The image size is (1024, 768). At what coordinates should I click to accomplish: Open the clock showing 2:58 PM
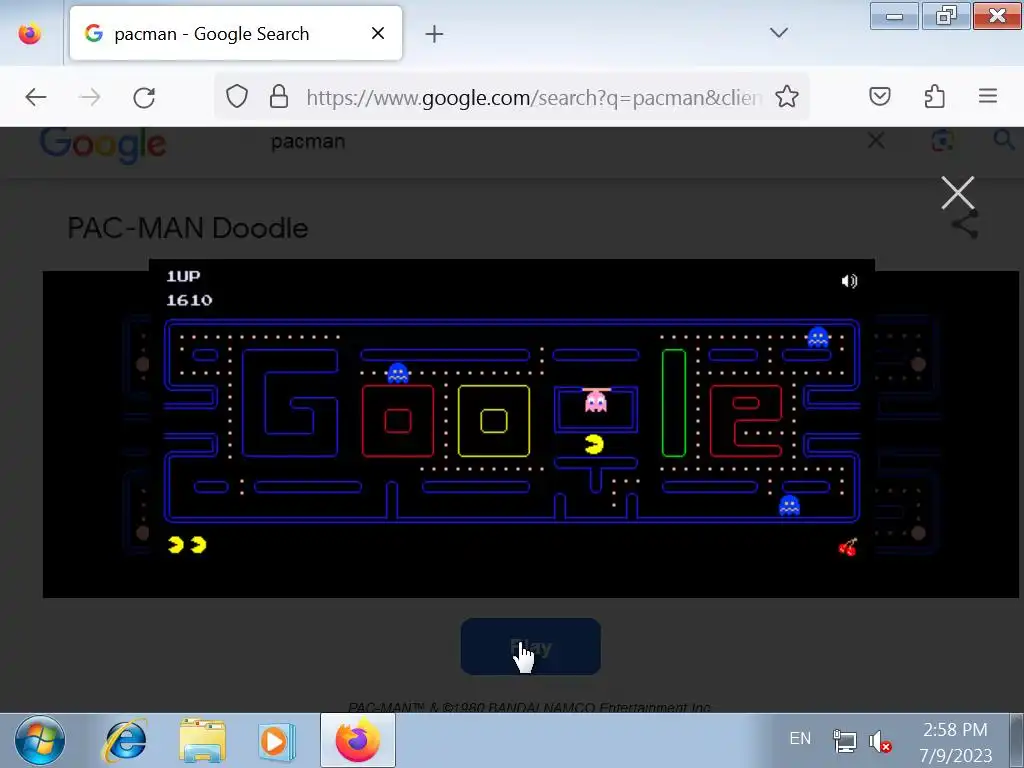click(955, 742)
